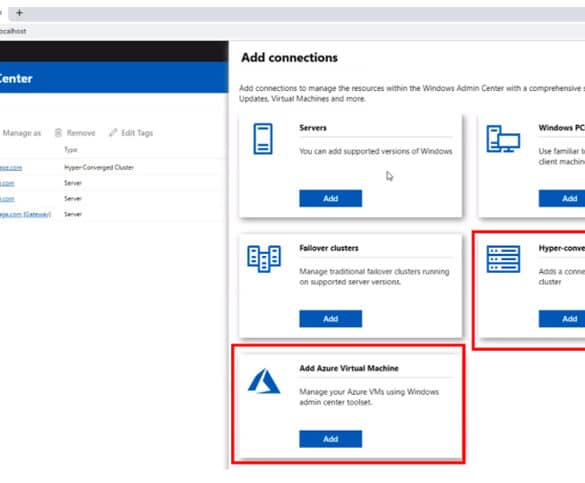
Task: Click the Hyper-converged cluster rack icon
Action: tap(503, 259)
